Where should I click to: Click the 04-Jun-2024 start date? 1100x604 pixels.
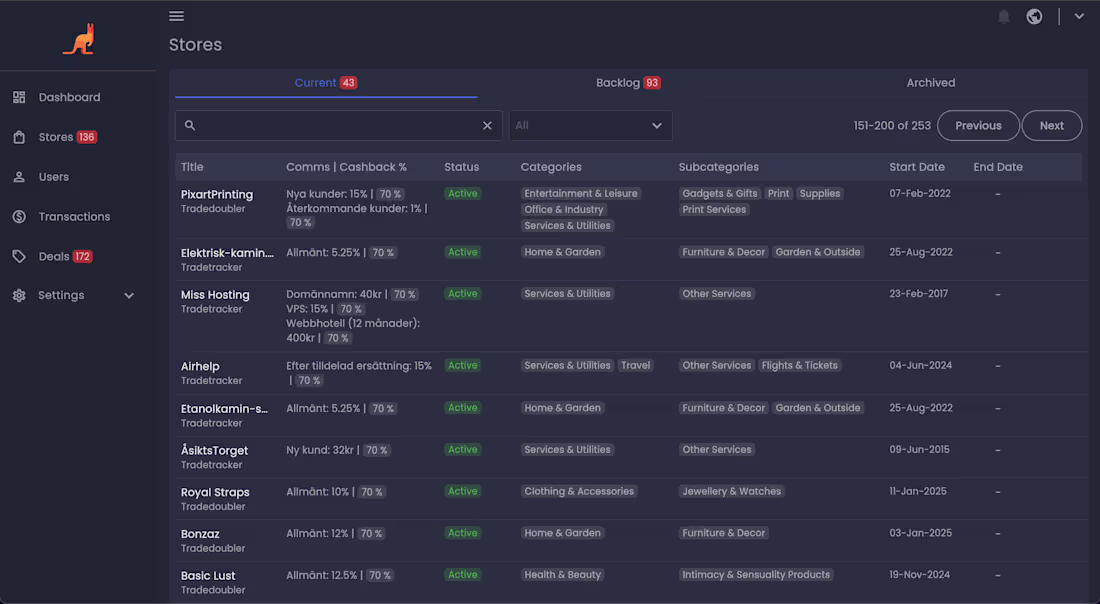click(920, 365)
